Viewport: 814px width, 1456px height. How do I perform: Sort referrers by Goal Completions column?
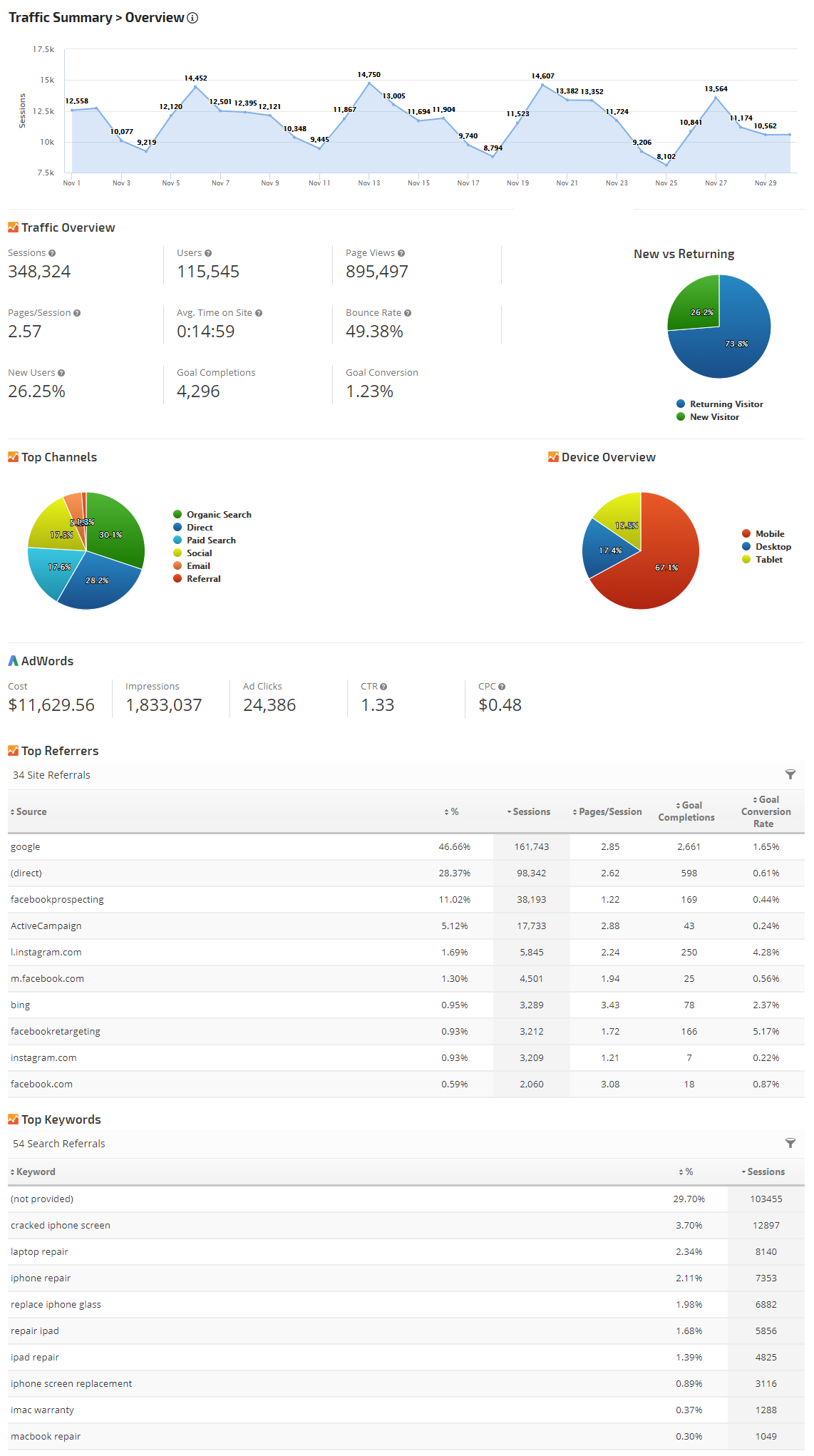[x=686, y=811]
